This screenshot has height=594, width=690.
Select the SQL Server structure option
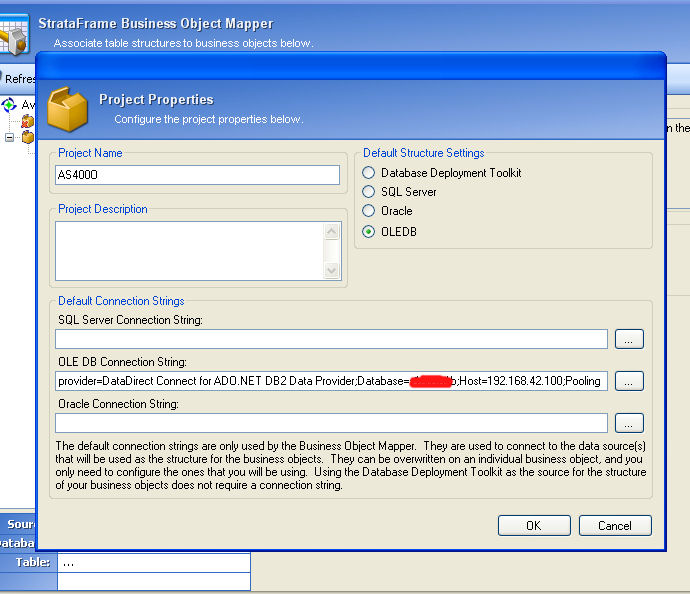[369, 192]
